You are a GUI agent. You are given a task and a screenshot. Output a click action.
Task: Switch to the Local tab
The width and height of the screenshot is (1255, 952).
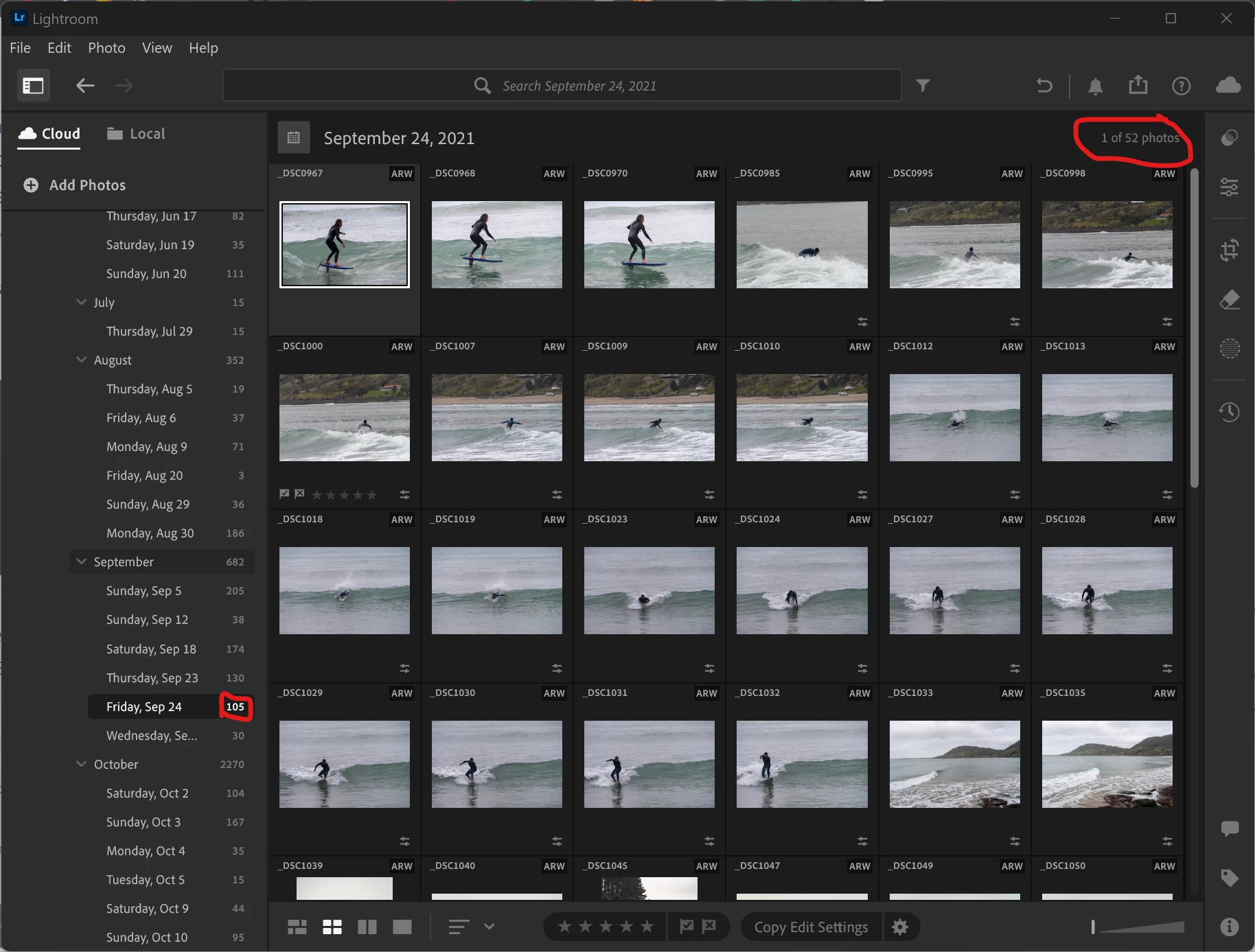pos(136,134)
